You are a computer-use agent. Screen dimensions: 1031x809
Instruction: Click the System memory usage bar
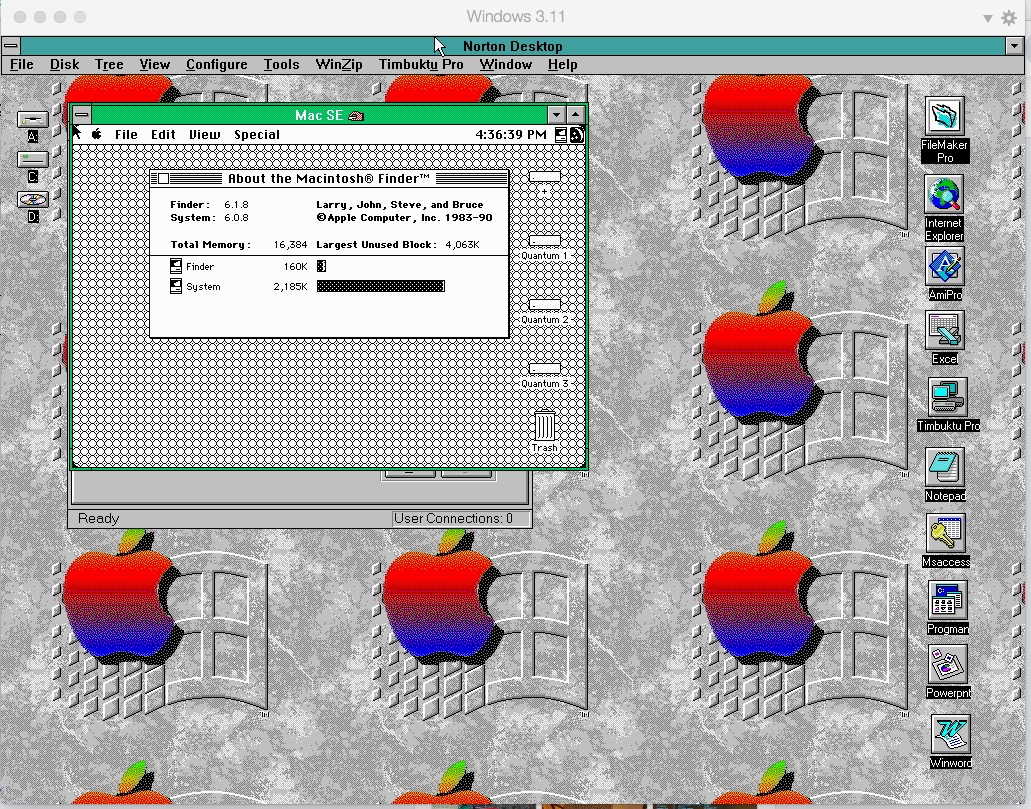381,286
